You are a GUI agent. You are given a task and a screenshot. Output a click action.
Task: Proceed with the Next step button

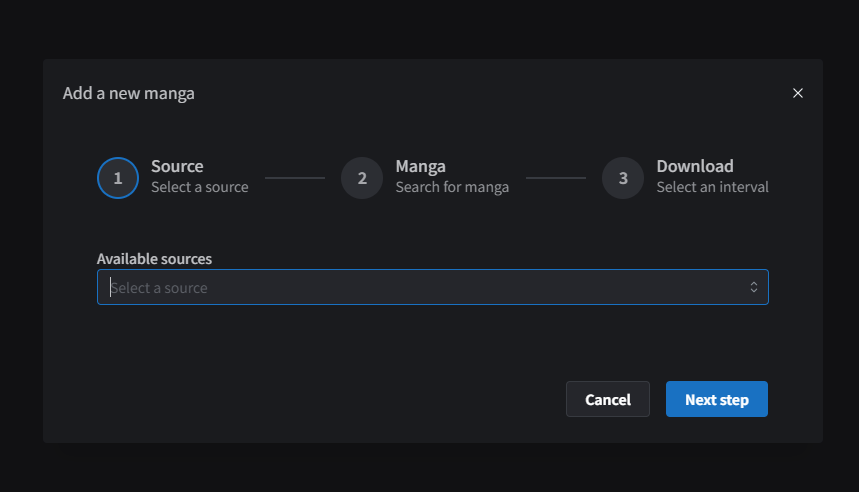point(717,399)
